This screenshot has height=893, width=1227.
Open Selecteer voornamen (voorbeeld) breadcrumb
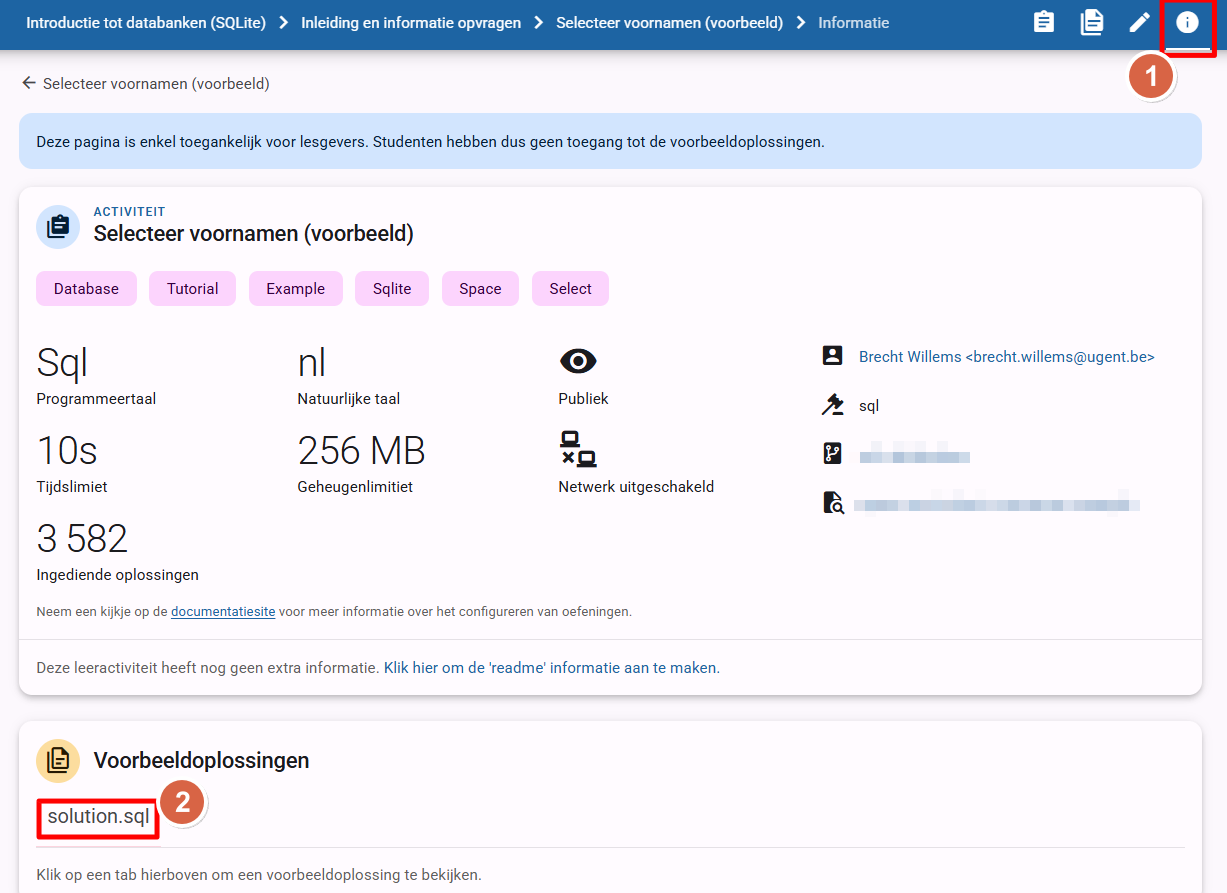point(669,23)
